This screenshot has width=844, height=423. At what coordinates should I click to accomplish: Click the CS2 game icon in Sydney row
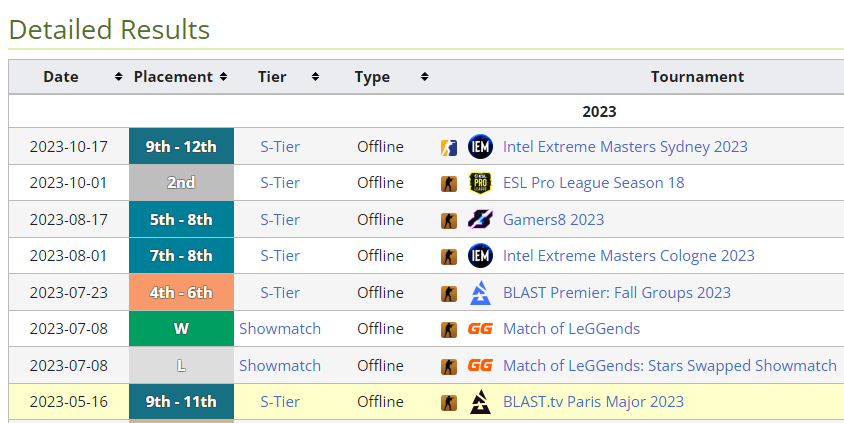tap(449, 147)
